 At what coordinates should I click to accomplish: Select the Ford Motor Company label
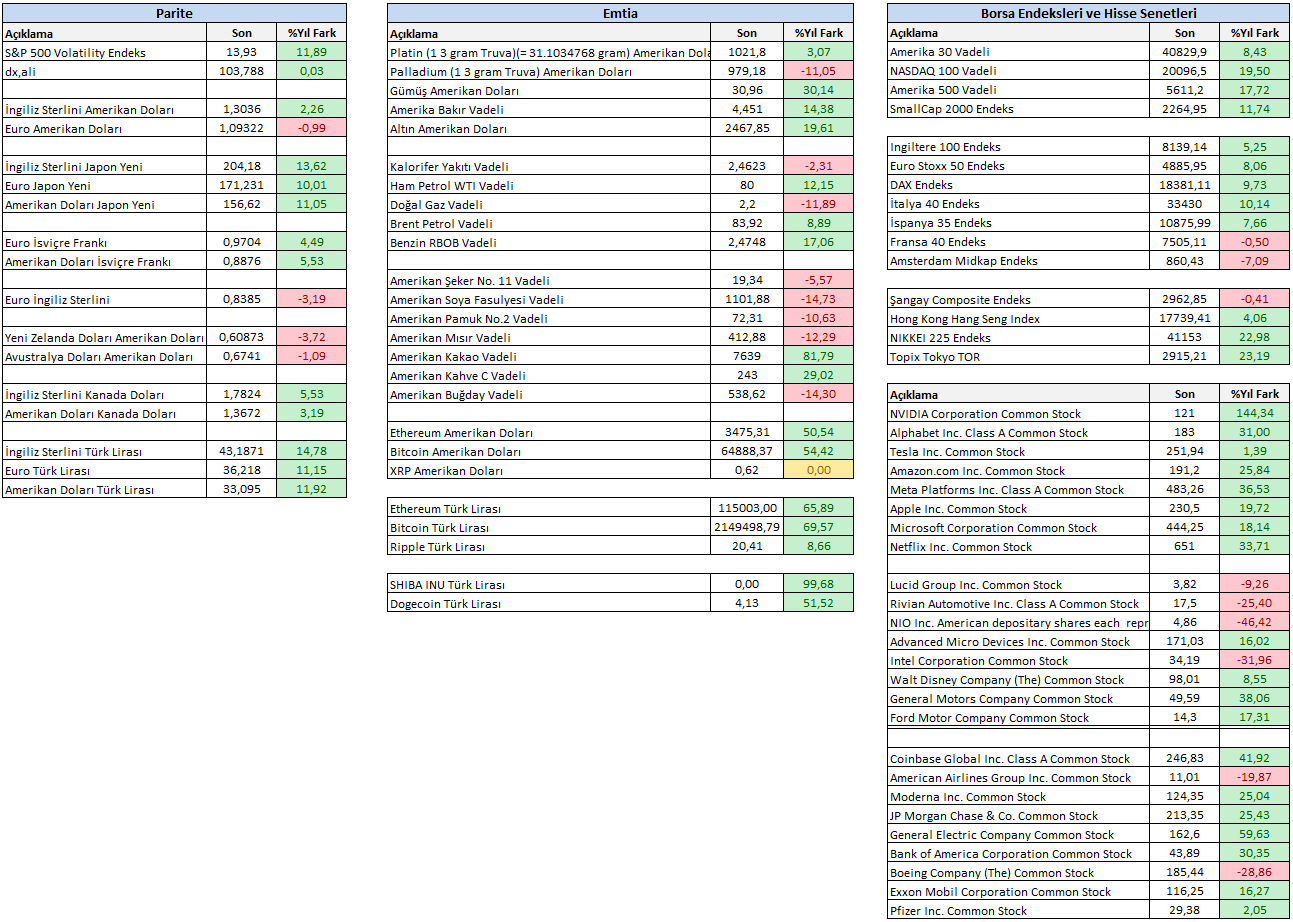(x=1018, y=717)
